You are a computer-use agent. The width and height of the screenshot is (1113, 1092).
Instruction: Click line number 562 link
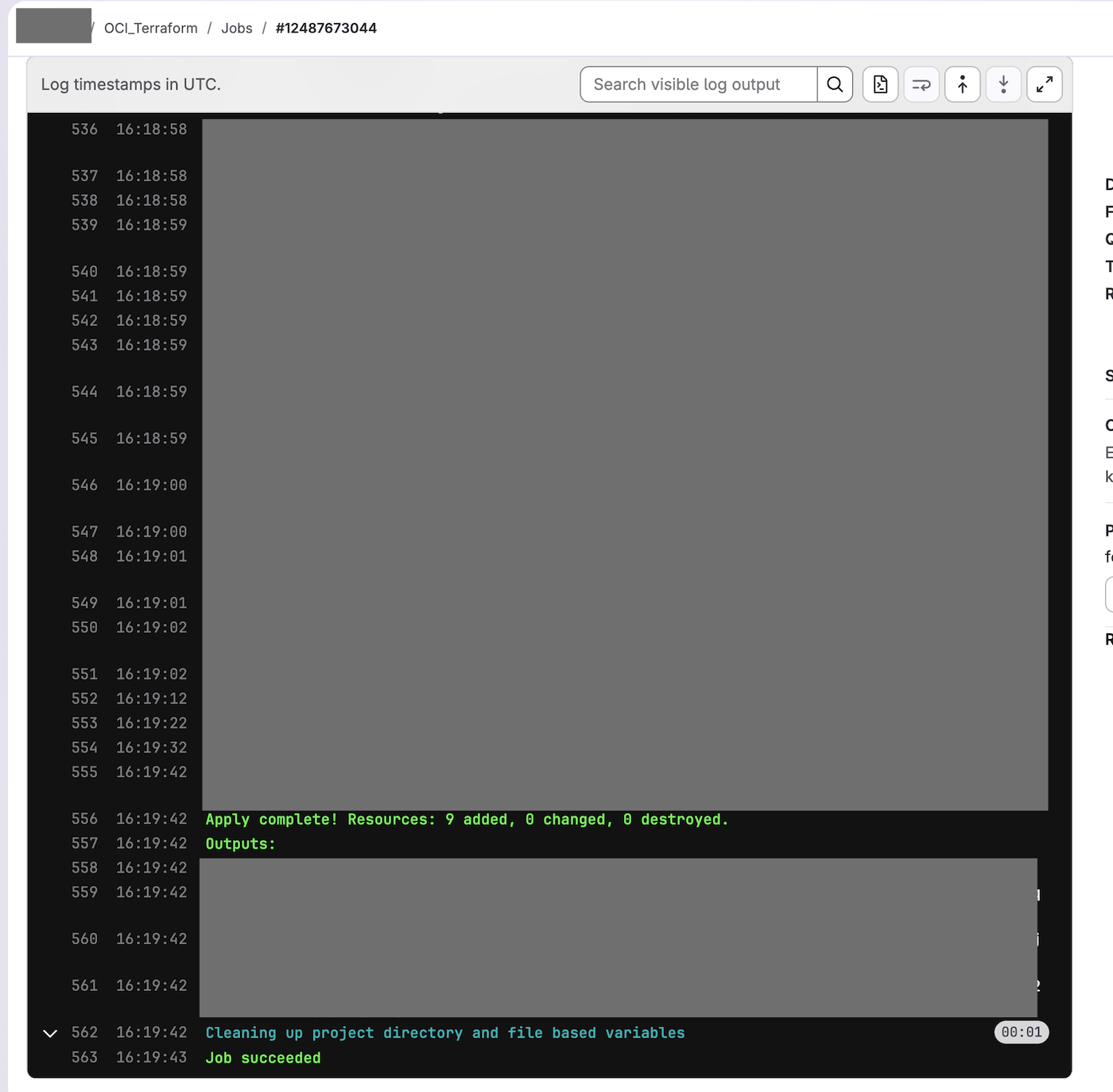point(84,1032)
